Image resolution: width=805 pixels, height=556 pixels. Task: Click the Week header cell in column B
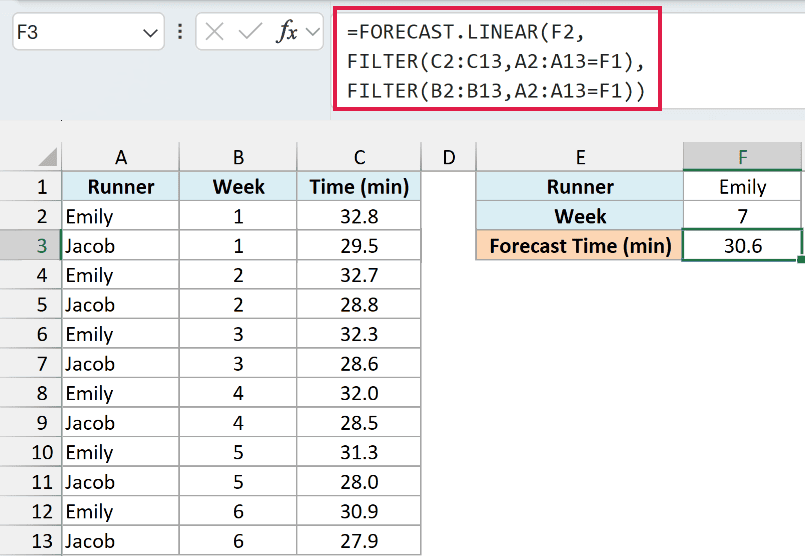tap(238, 186)
